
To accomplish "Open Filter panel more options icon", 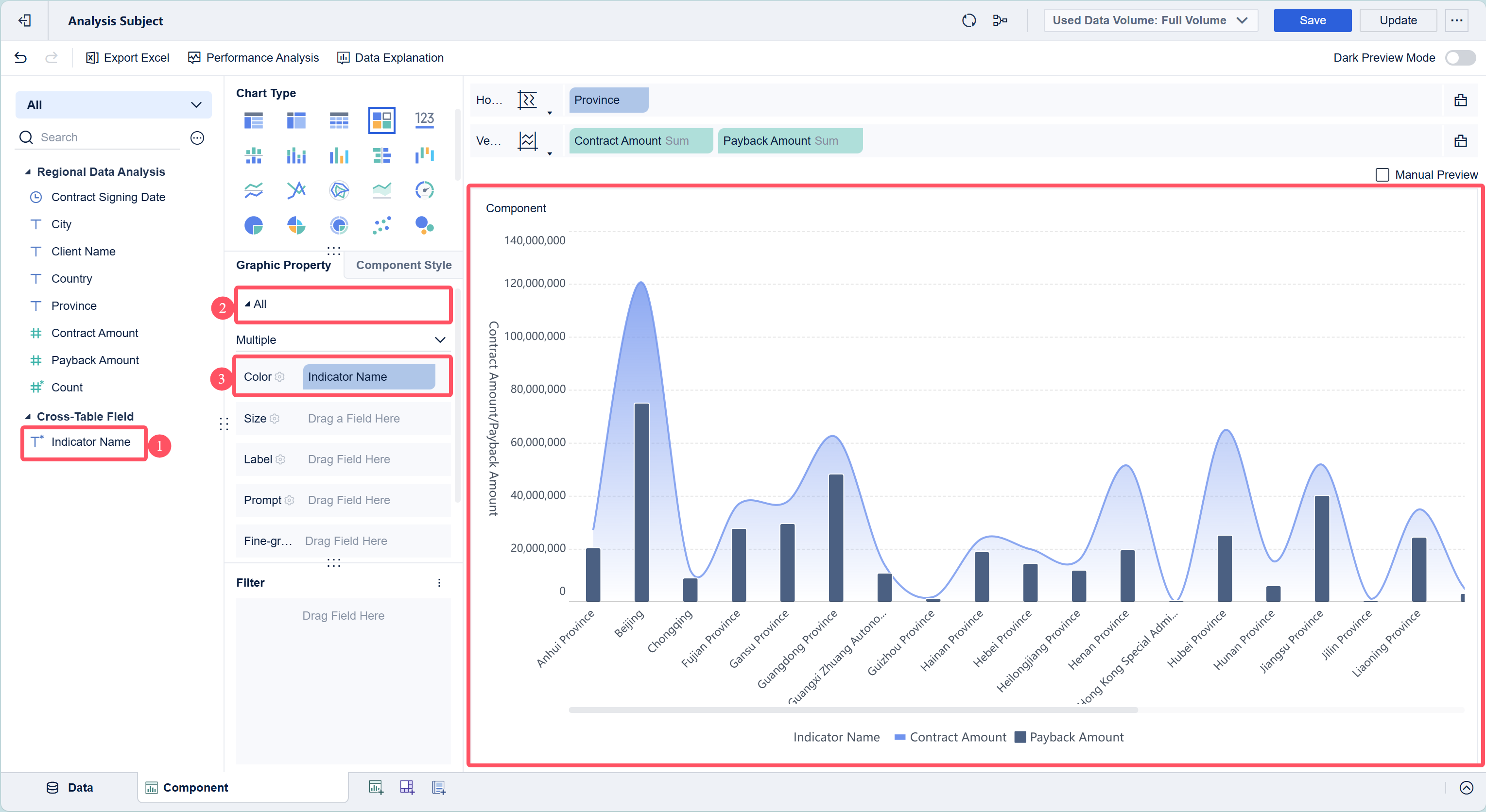I will [439, 583].
